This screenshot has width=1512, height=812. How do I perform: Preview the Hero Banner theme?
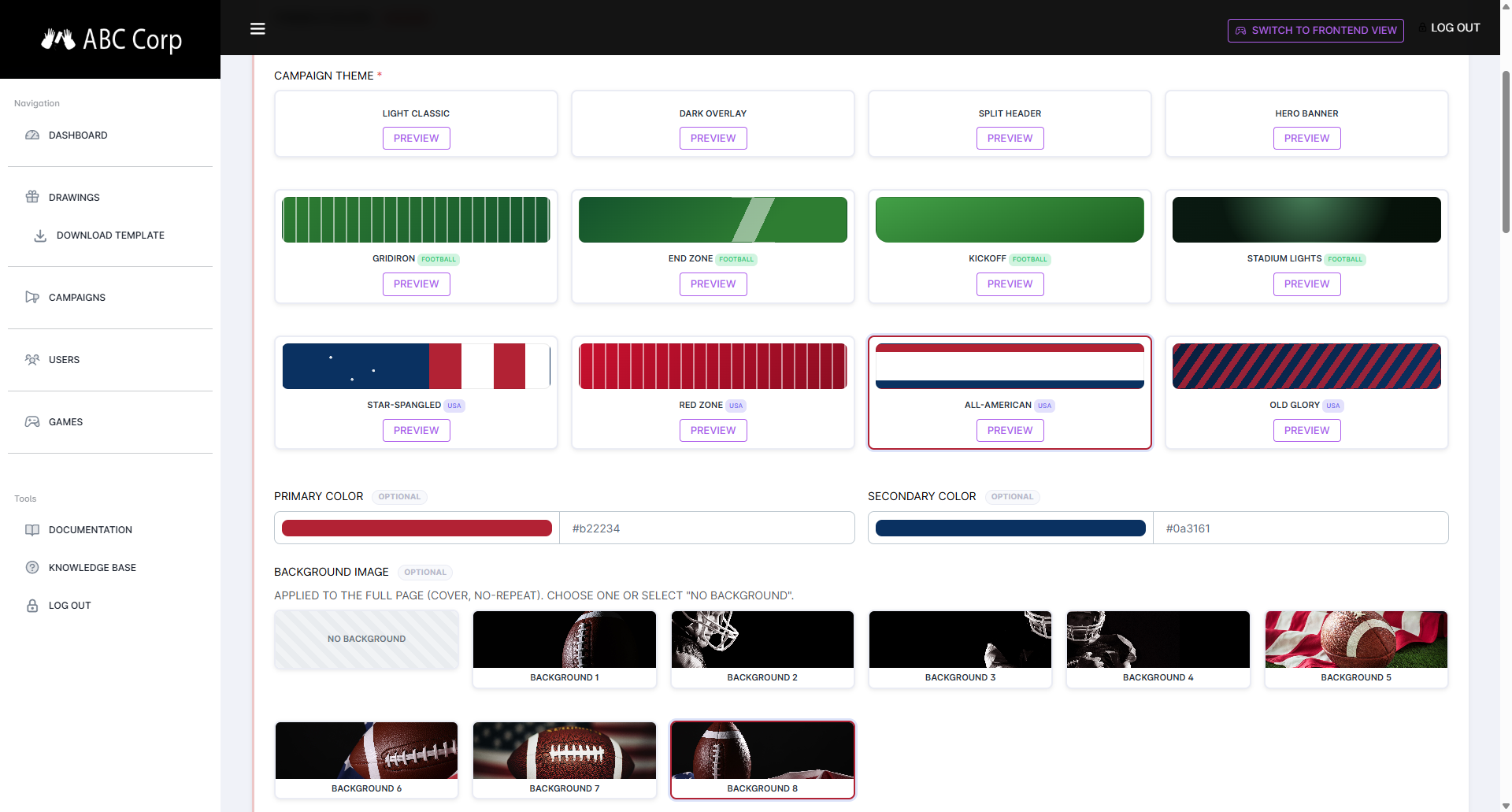click(1306, 138)
